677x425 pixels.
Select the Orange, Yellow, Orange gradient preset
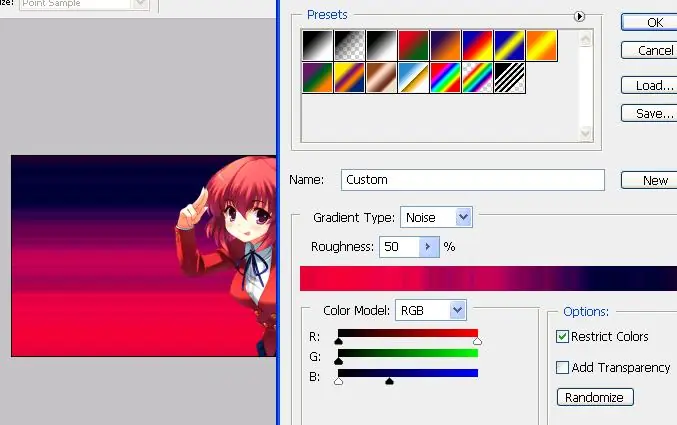[541, 45]
